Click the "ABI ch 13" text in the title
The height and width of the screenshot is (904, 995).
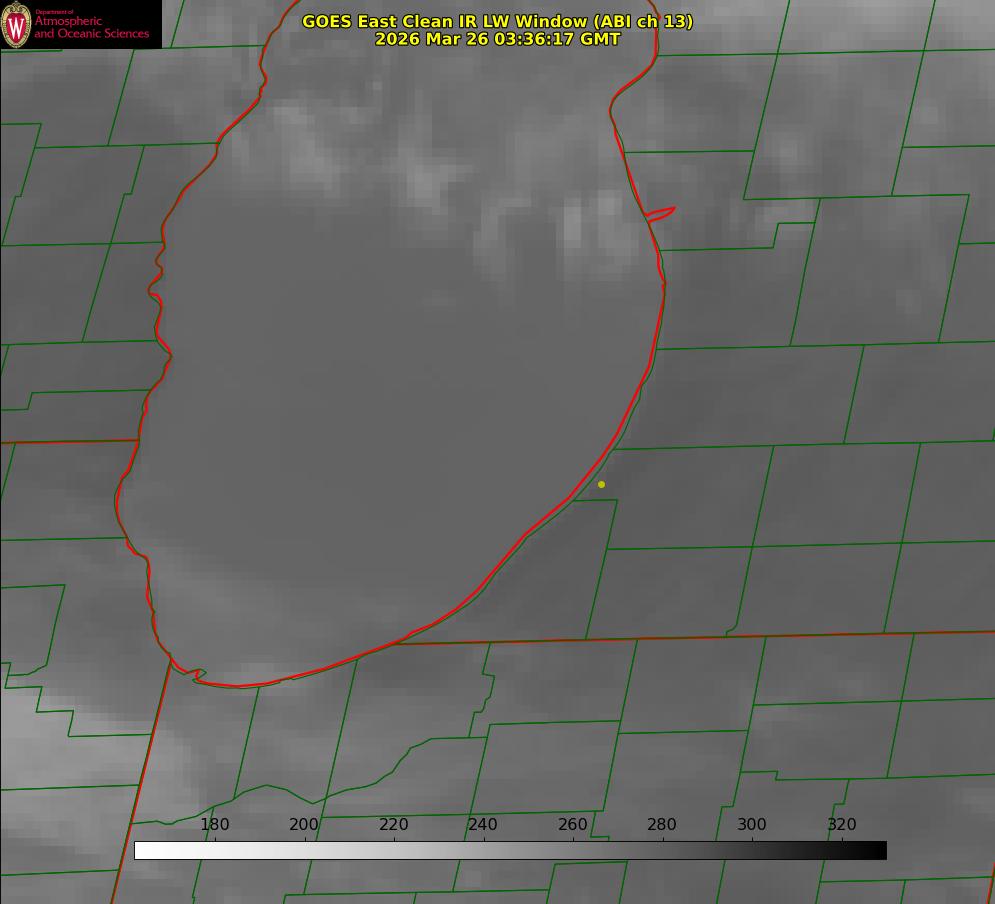(643, 21)
